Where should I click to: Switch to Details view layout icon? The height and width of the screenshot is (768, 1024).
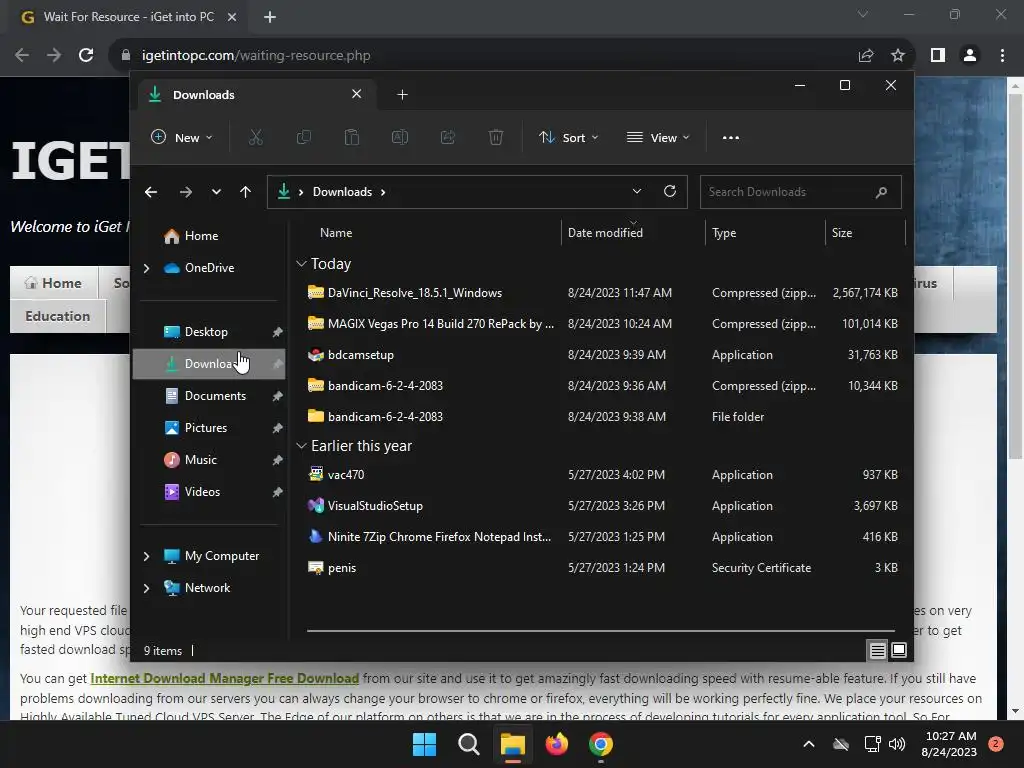click(877, 650)
